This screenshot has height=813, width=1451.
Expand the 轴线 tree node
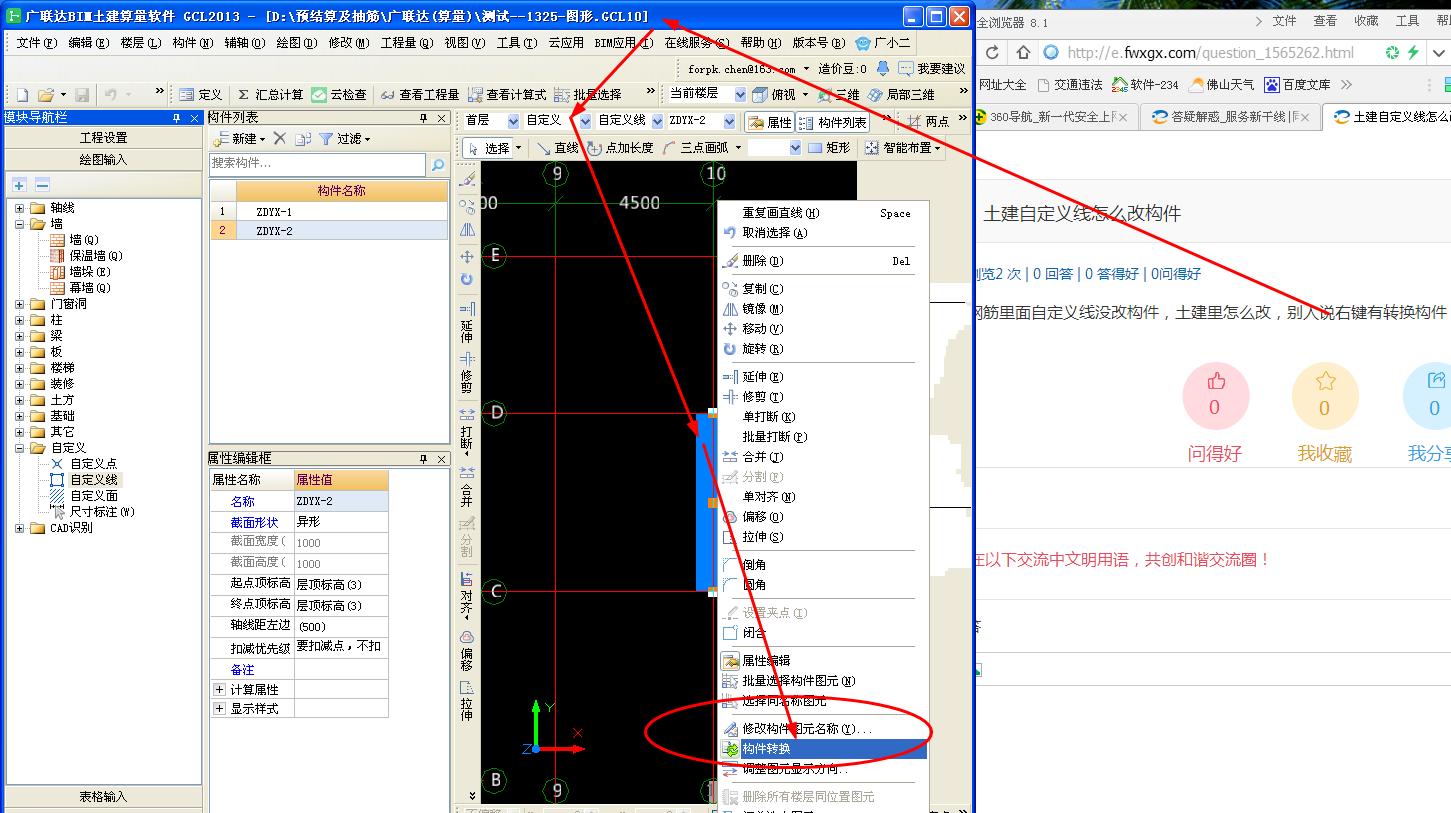(20, 208)
